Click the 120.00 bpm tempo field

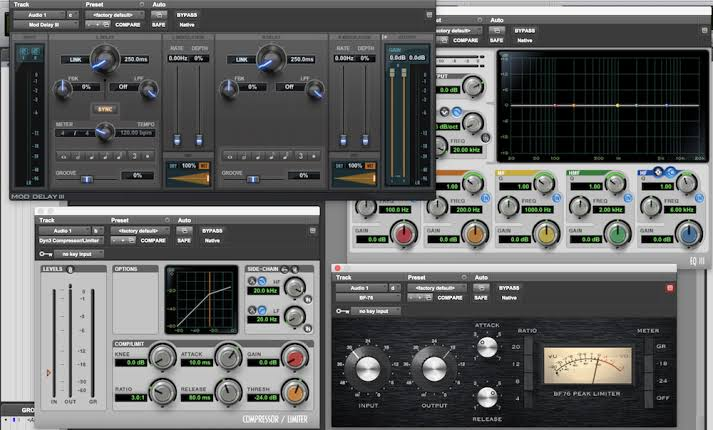136,133
